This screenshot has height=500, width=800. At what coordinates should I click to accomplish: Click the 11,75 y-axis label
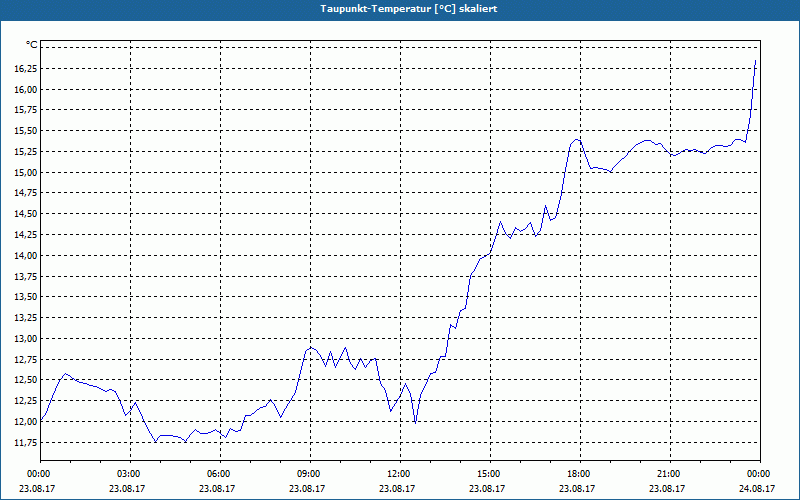(26, 442)
